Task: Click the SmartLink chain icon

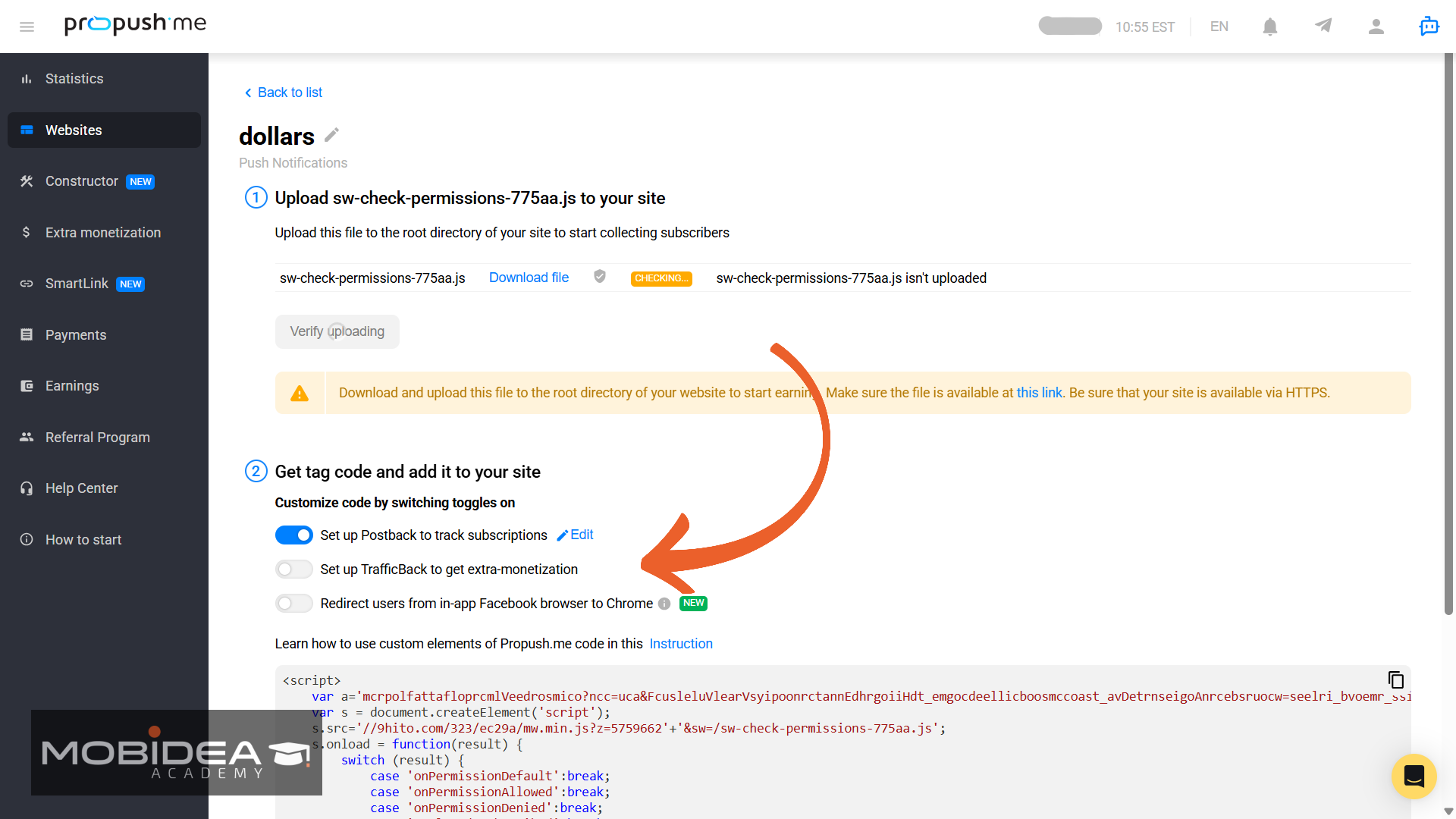Action: (x=27, y=284)
